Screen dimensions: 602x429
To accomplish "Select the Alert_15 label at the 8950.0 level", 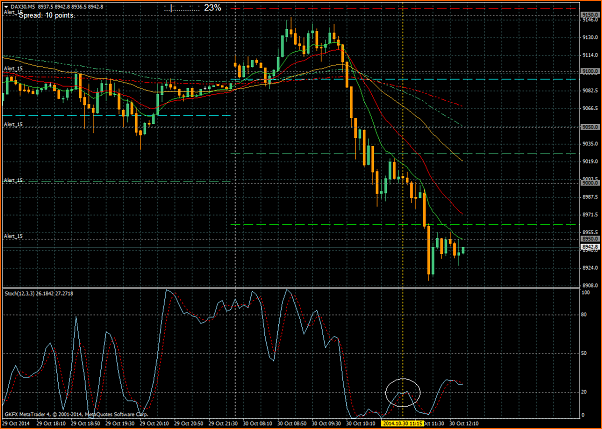I will coord(13,236).
